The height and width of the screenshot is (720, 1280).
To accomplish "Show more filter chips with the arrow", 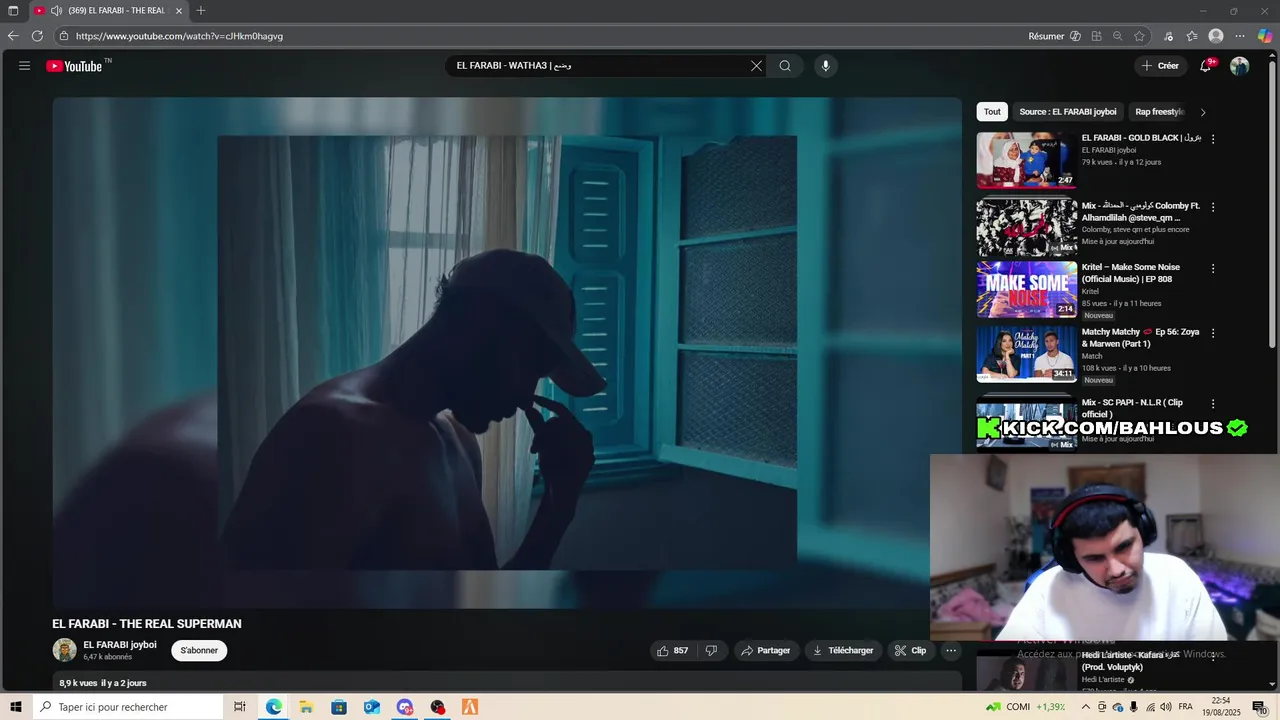I will [1203, 112].
